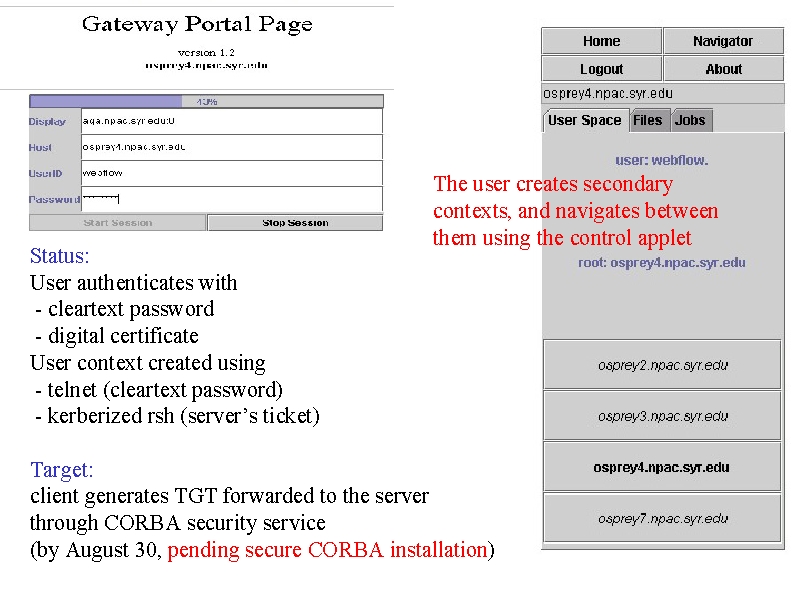Click the '- digital certificate' line

tap(117, 336)
